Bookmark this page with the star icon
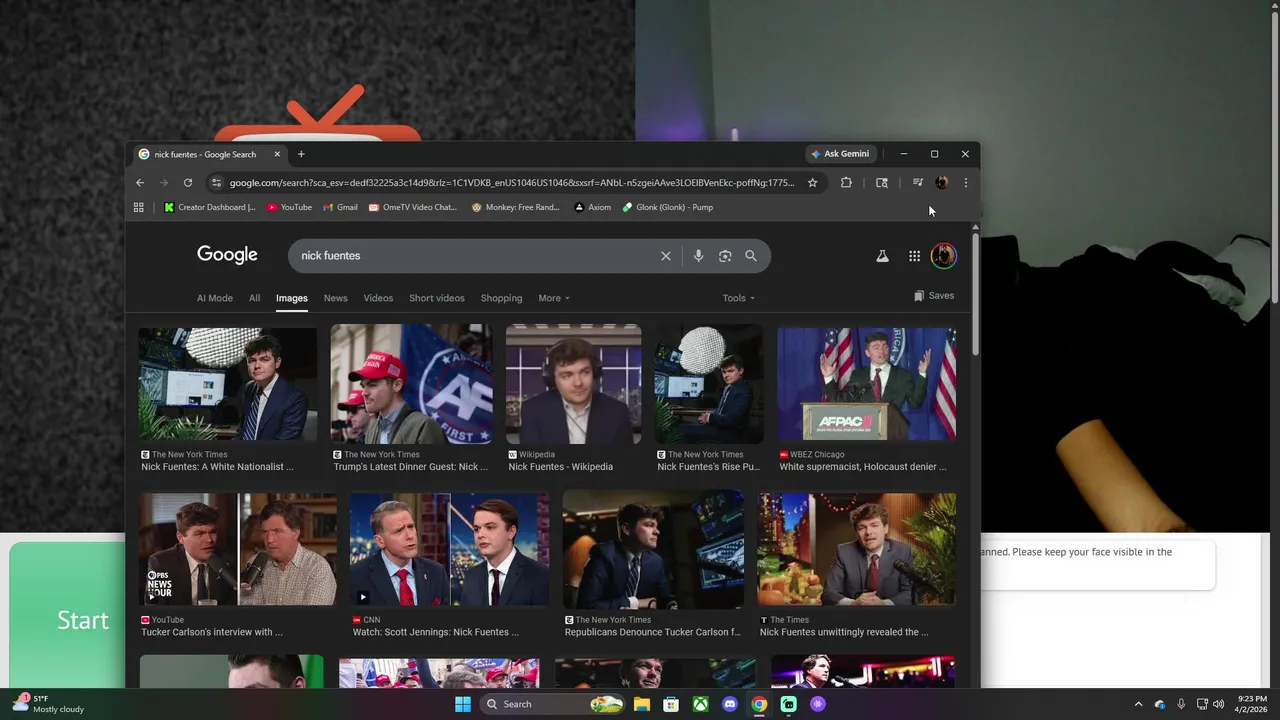 [x=812, y=183]
